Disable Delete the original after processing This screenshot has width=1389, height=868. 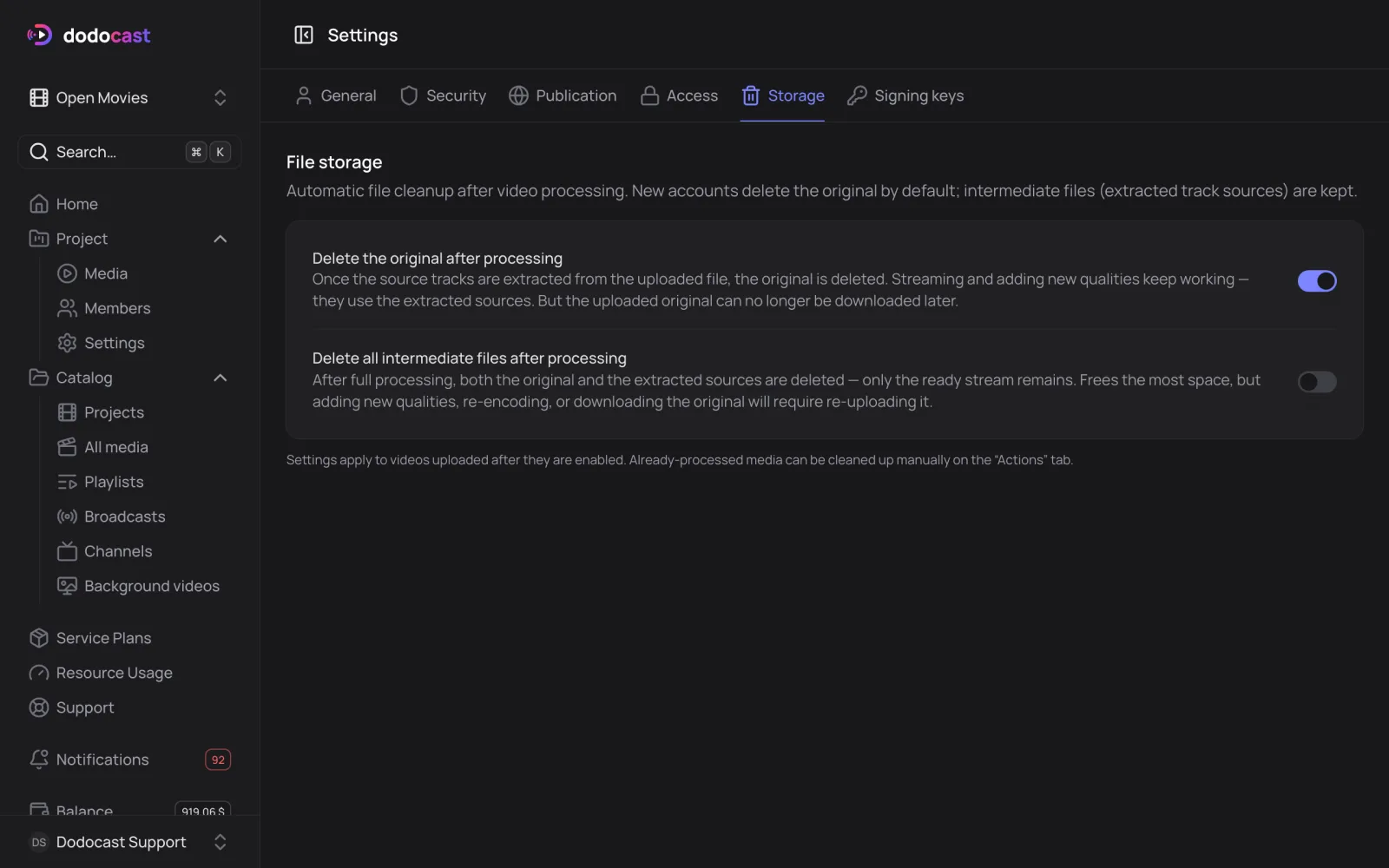coord(1317,280)
